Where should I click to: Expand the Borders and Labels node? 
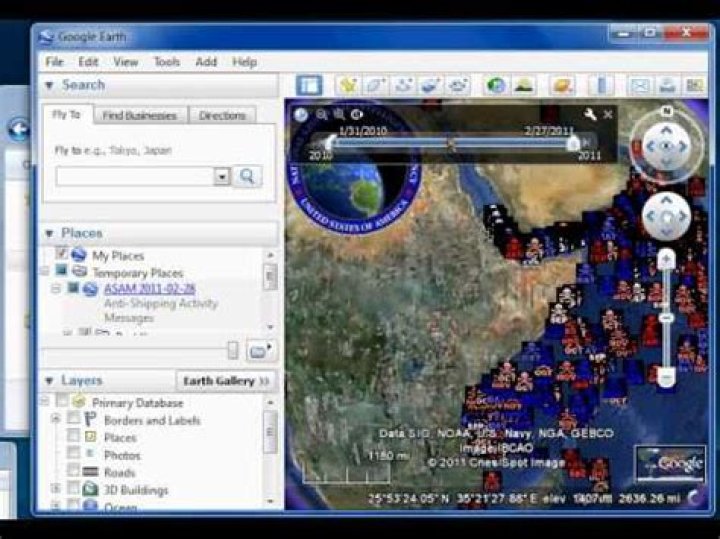click(56, 419)
